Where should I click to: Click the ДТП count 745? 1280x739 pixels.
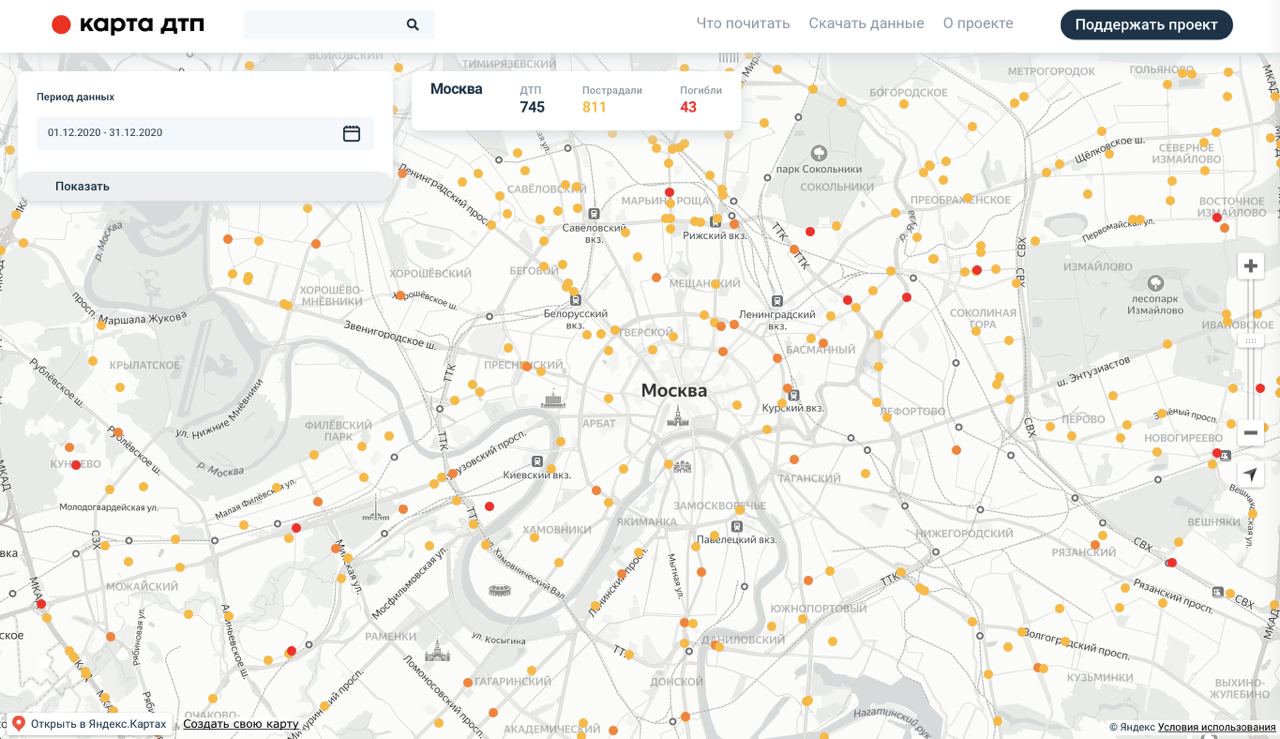[532, 107]
